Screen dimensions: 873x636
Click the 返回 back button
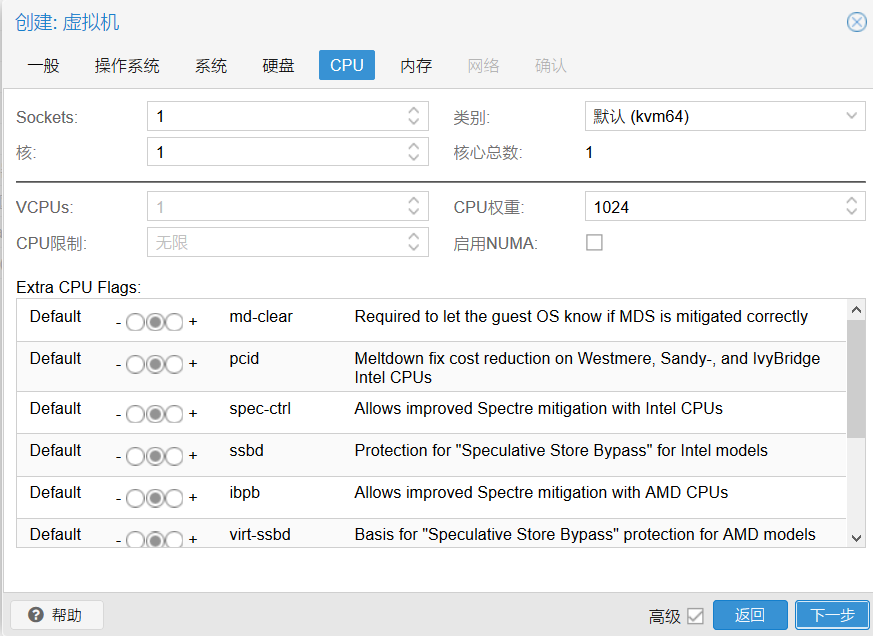(x=749, y=615)
